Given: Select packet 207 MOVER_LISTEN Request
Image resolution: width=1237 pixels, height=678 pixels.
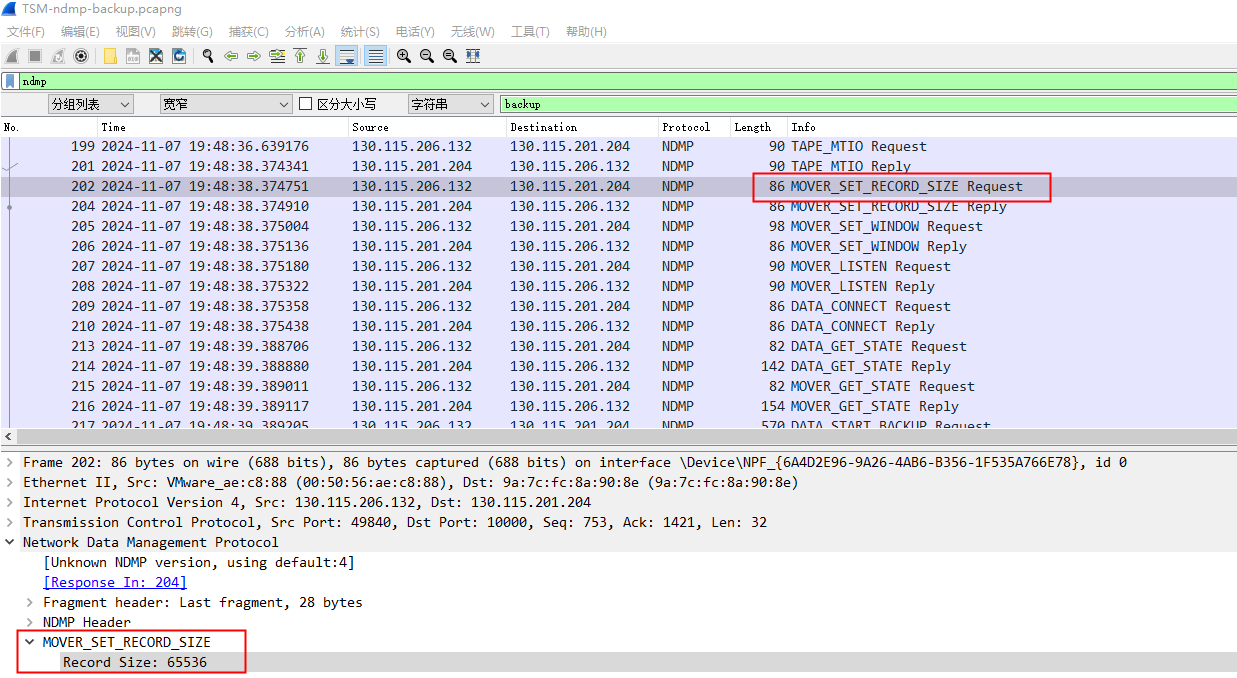Looking at the screenshot, I should click(x=618, y=266).
